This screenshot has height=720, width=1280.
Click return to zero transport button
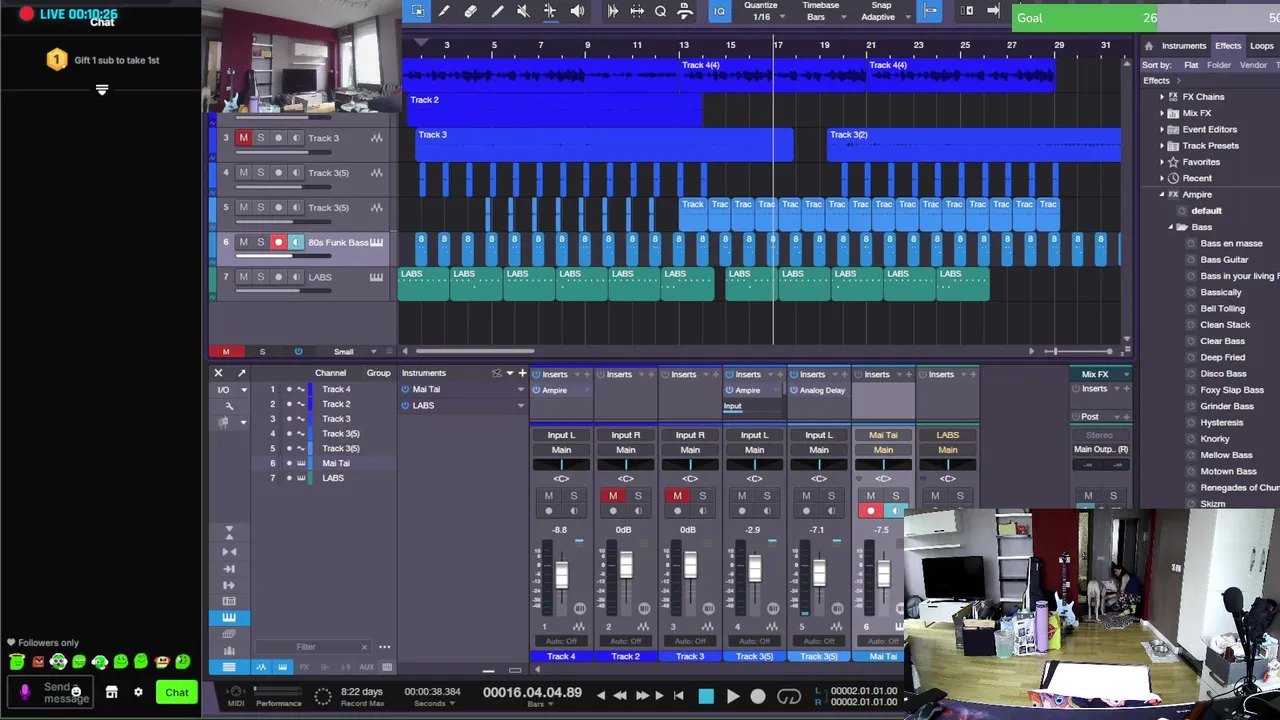(679, 696)
